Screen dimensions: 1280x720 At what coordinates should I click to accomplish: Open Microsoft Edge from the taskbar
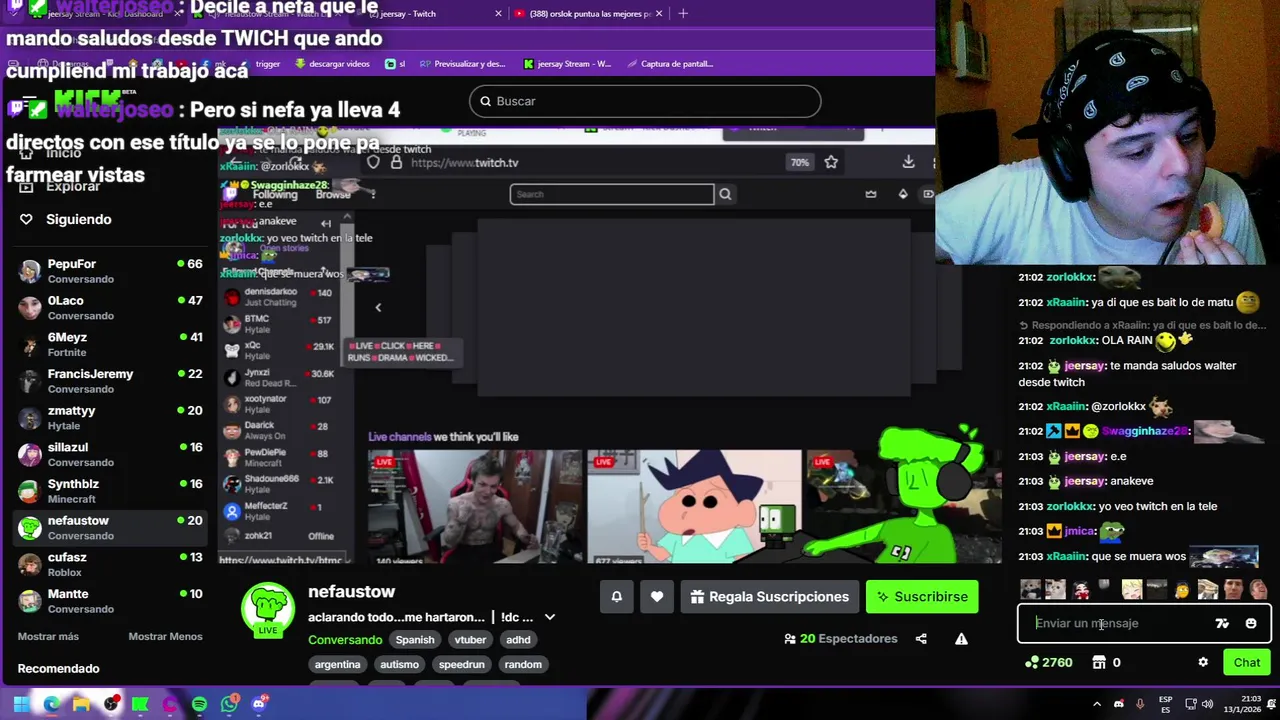pos(51,704)
